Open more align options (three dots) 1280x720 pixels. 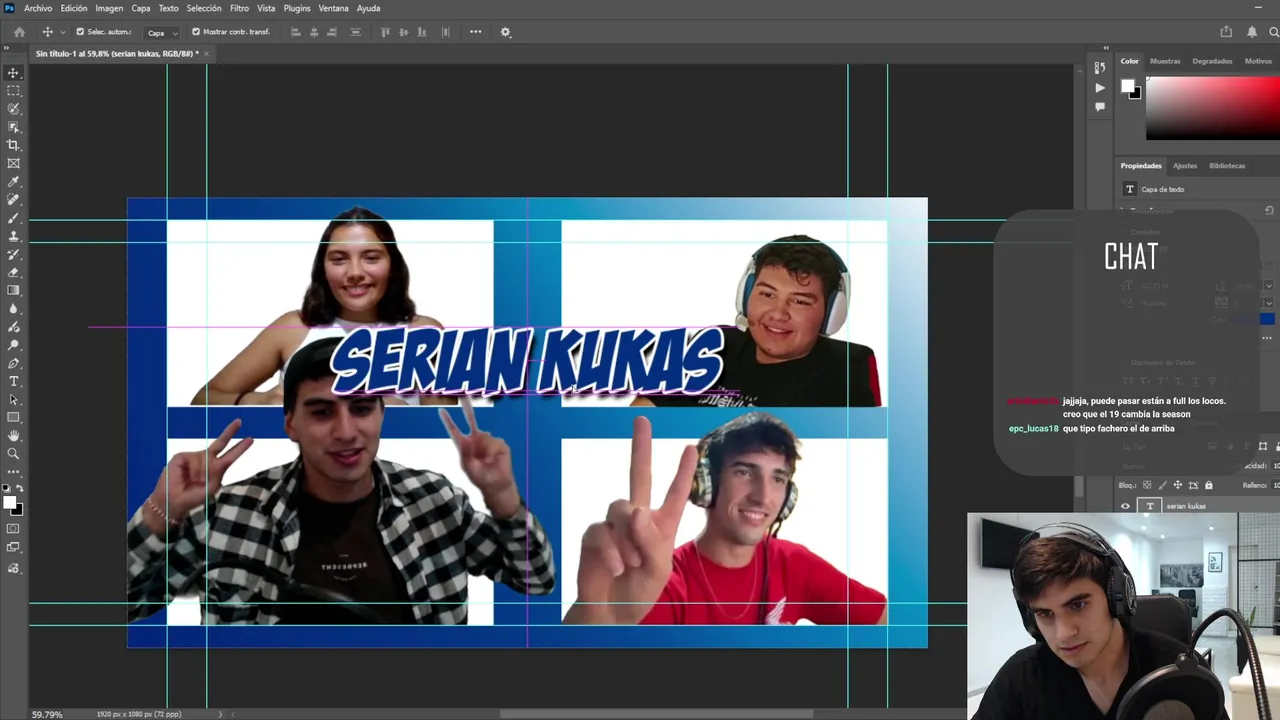[475, 32]
